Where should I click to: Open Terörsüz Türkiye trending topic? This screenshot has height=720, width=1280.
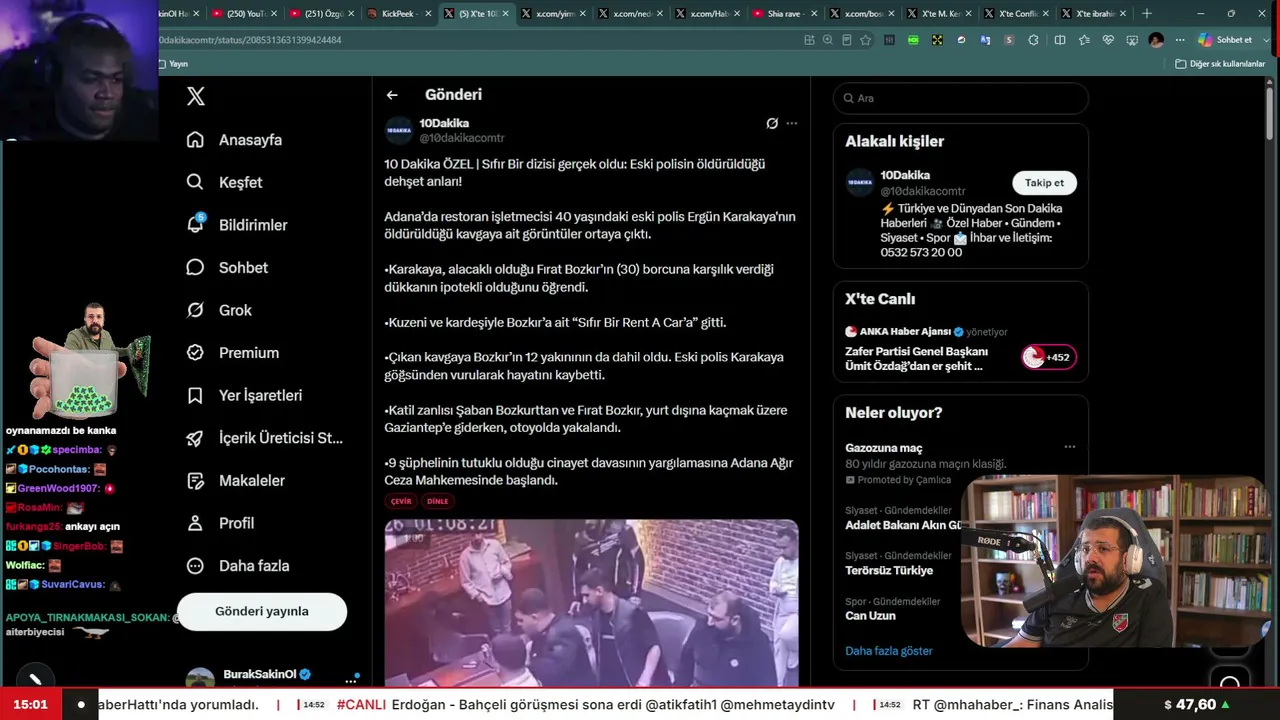tap(889, 571)
